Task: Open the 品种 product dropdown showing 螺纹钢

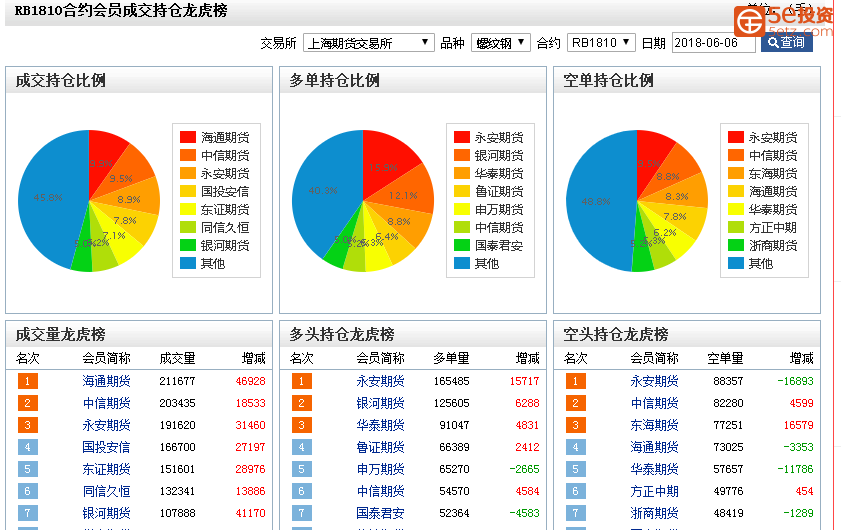Action: pos(500,43)
